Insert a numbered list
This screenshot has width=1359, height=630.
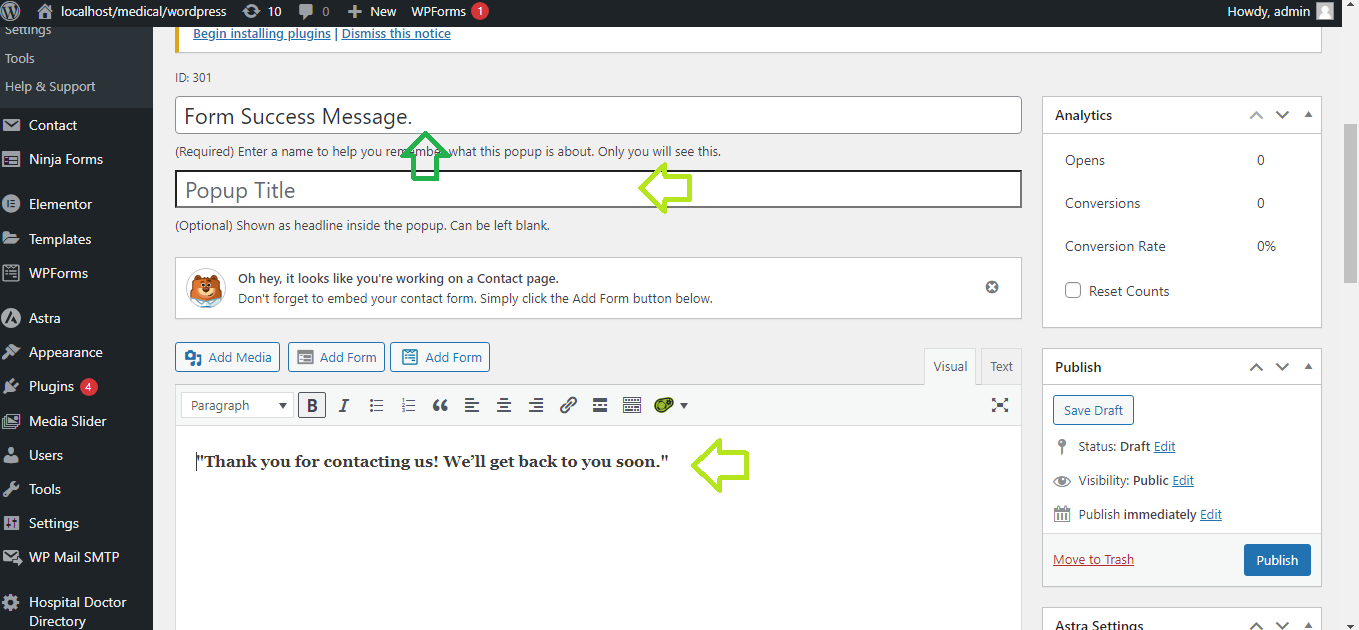tap(408, 405)
